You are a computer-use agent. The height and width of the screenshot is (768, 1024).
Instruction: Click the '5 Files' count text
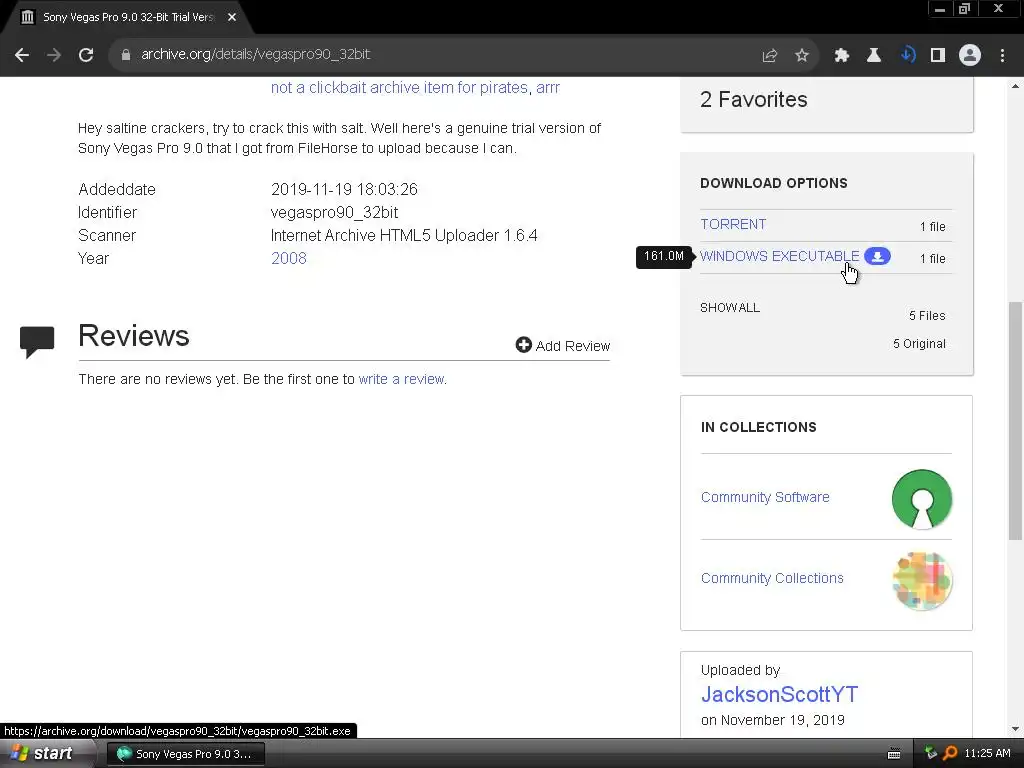coord(927,315)
